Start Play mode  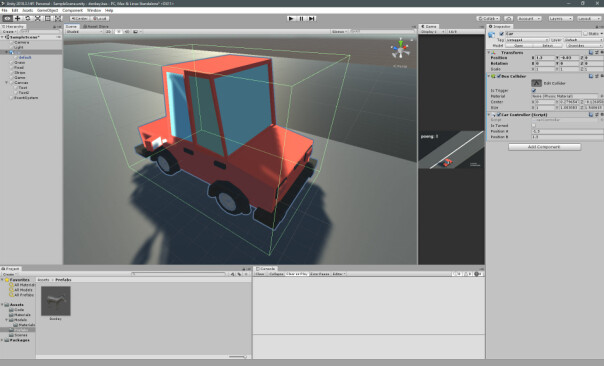291,18
